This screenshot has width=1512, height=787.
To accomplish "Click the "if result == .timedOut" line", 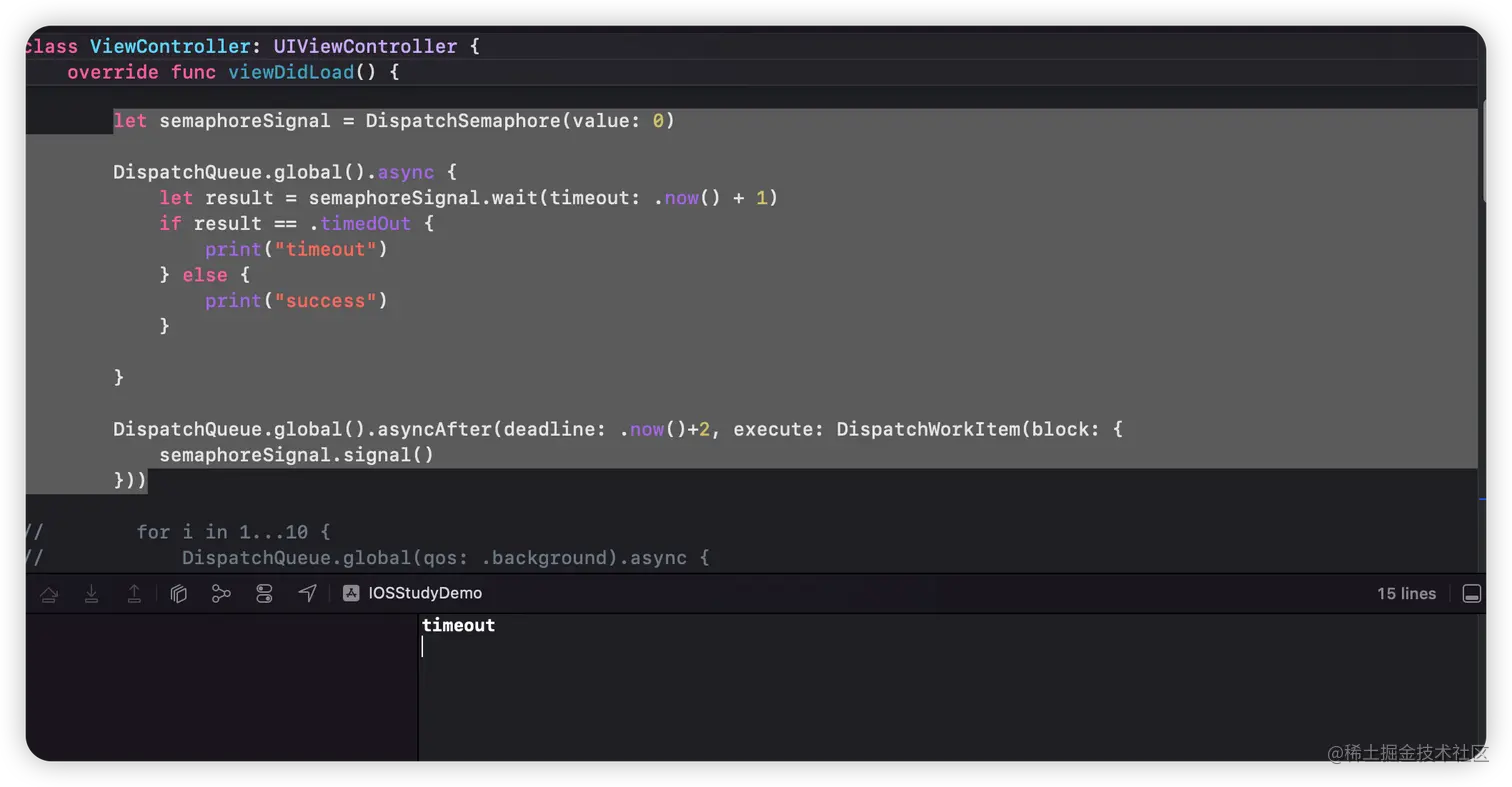I will click(x=296, y=224).
